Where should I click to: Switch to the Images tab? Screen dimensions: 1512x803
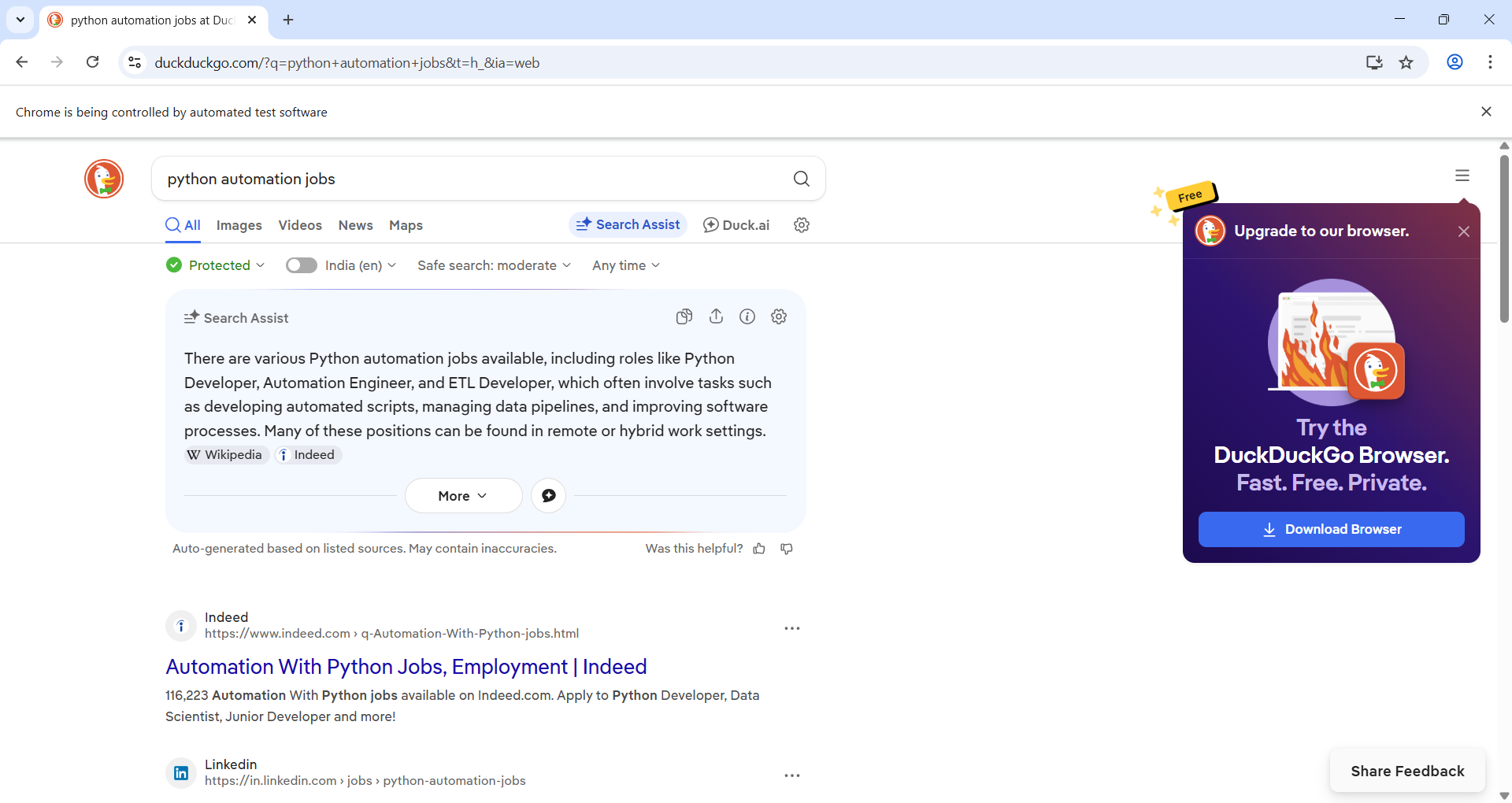tap(239, 225)
